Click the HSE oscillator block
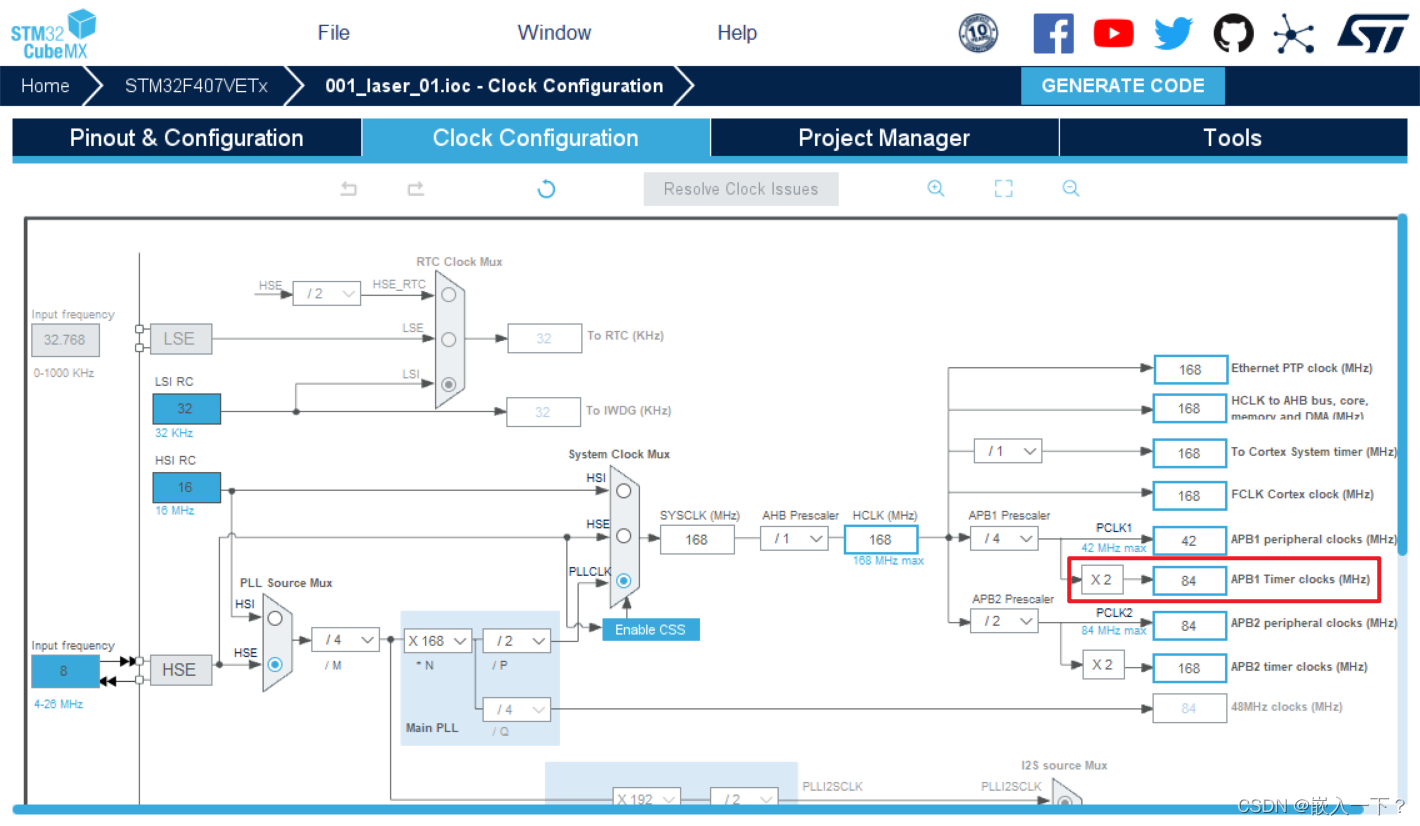Image resolution: width=1420 pixels, height=826 pixels. [181, 670]
